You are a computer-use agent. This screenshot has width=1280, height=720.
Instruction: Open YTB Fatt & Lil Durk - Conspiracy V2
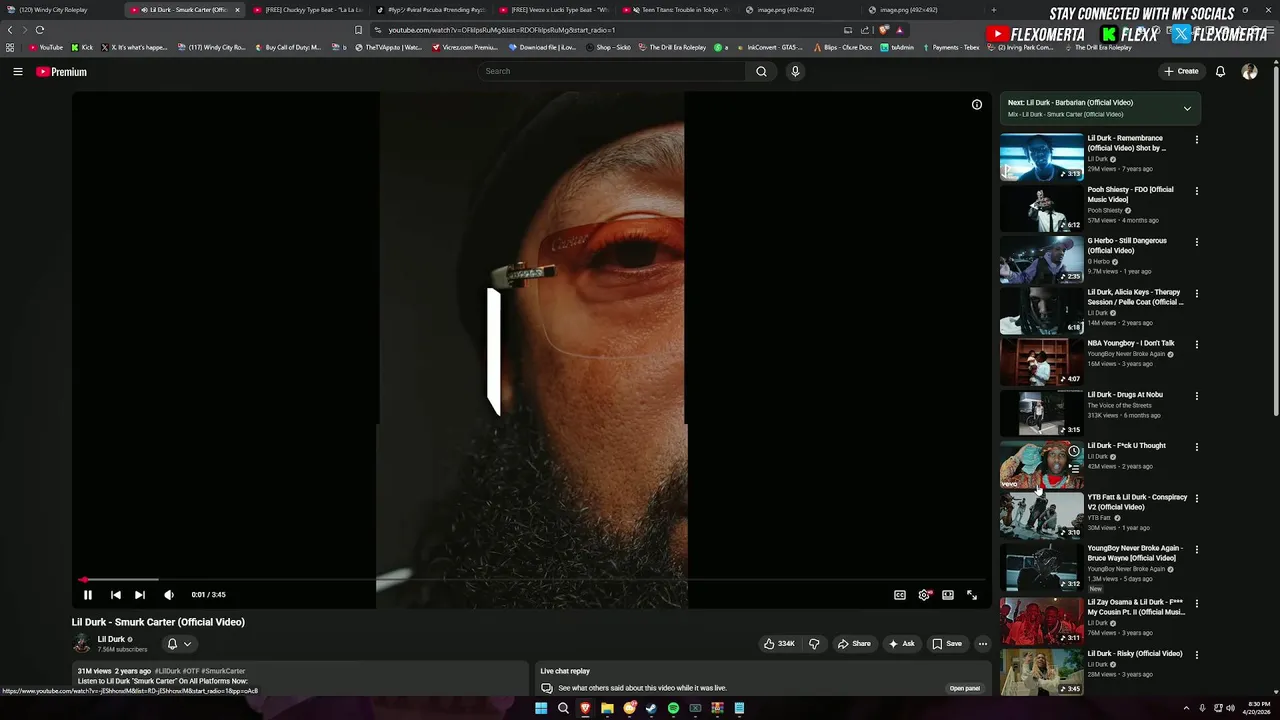[1137, 502]
